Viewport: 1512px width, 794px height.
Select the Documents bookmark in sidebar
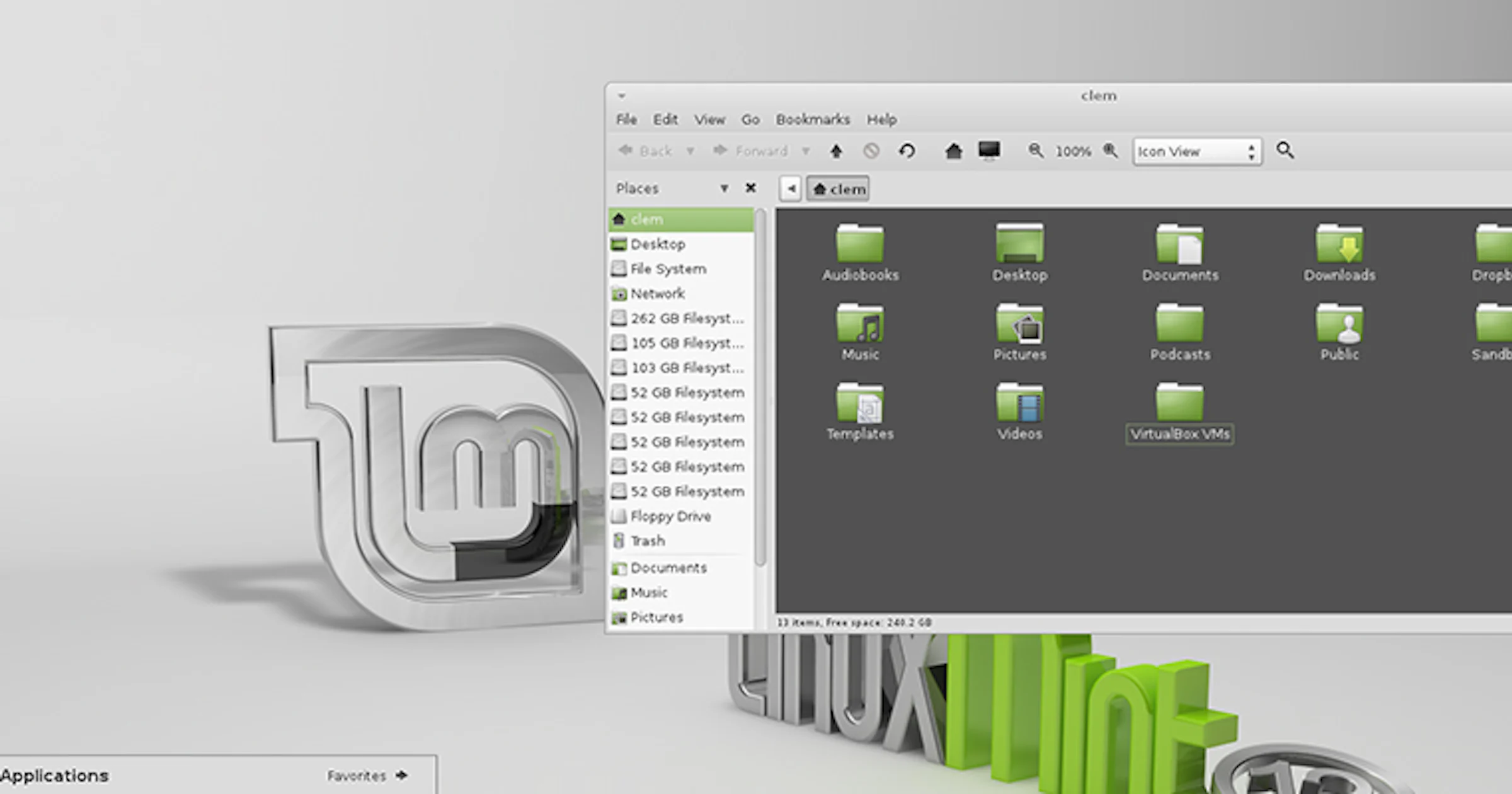tap(681, 568)
